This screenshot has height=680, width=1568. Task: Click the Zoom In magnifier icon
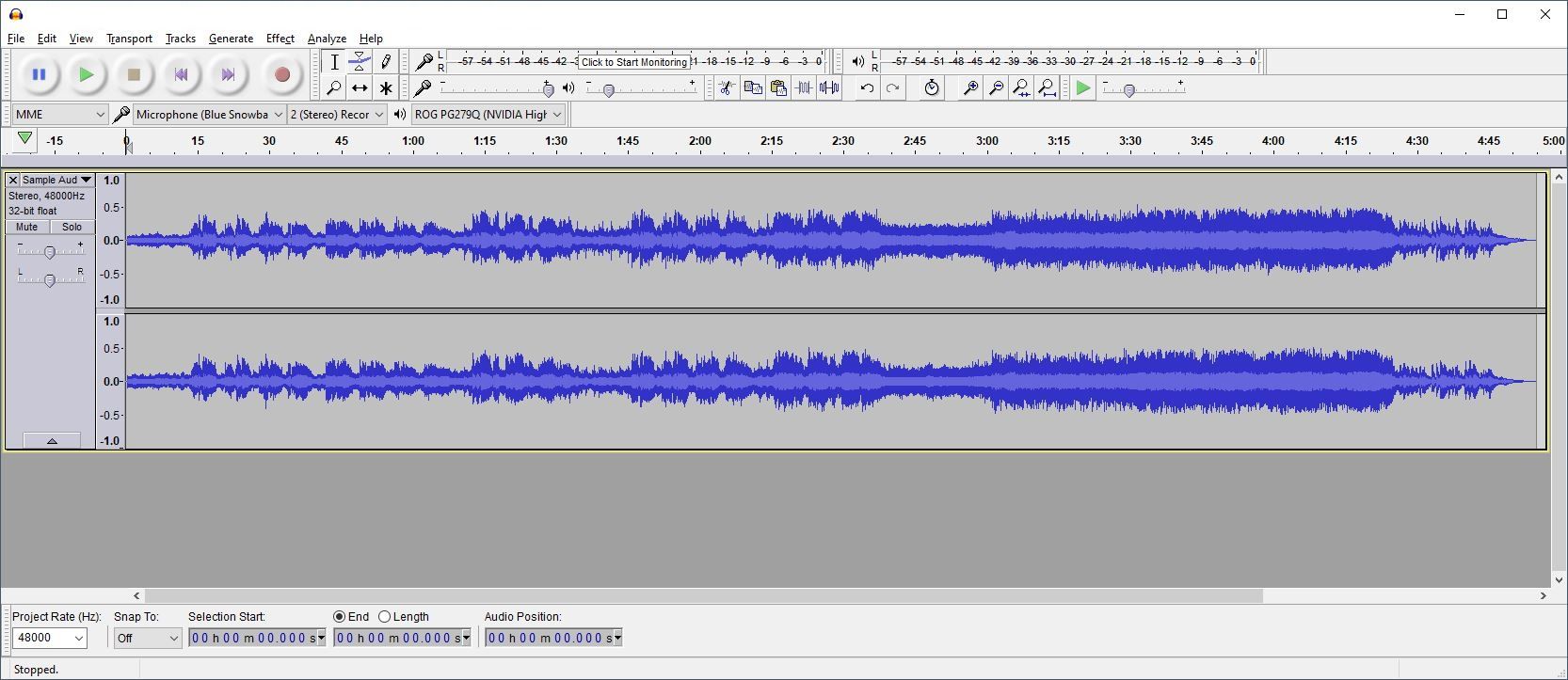tap(969, 87)
